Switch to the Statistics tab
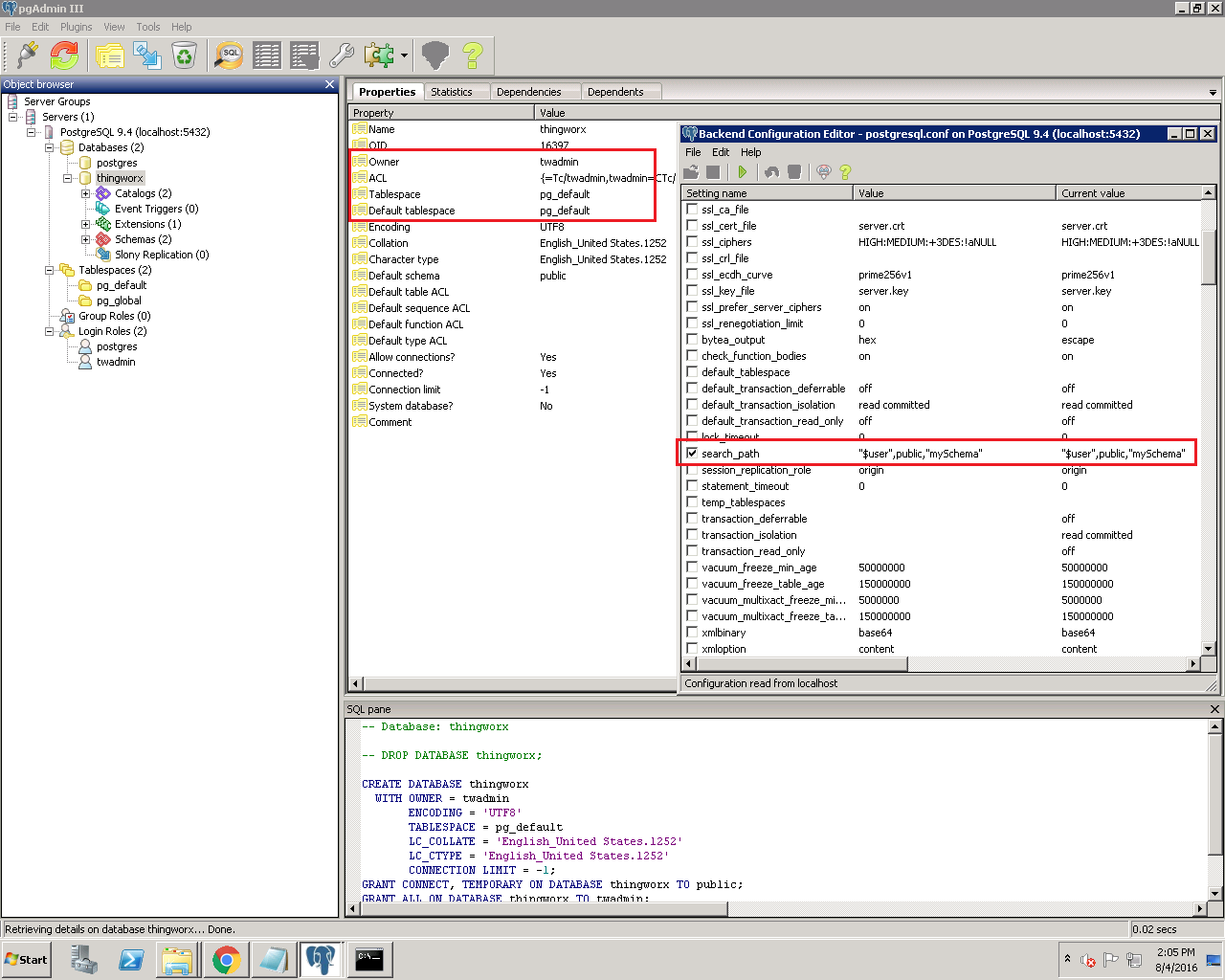Screen dimensions: 1225x980 452,92
